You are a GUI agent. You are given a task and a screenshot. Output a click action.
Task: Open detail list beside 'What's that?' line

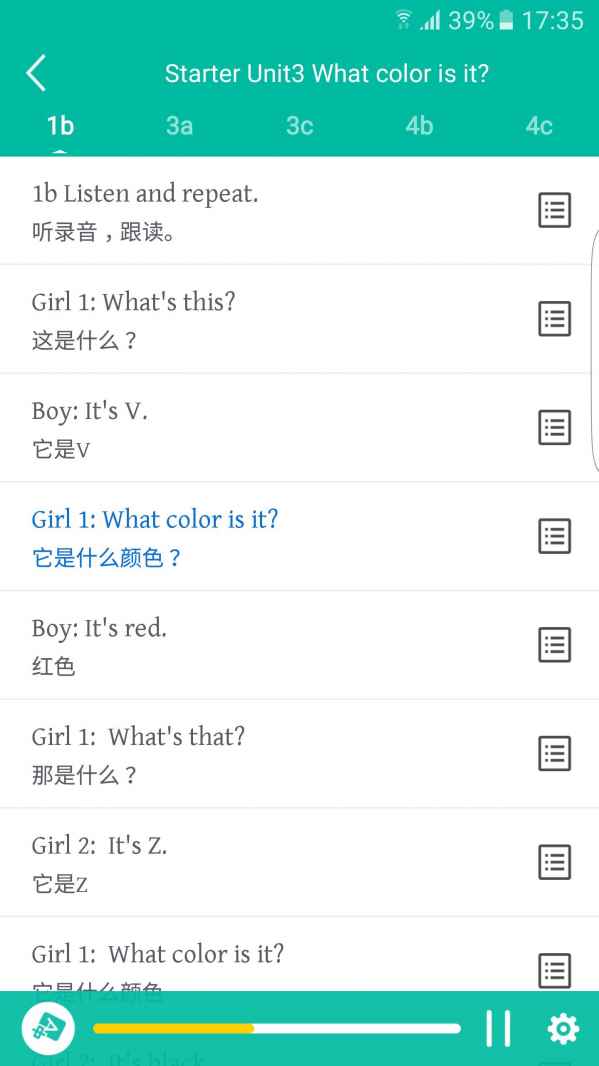pyautogui.click(x=554, y=753)
